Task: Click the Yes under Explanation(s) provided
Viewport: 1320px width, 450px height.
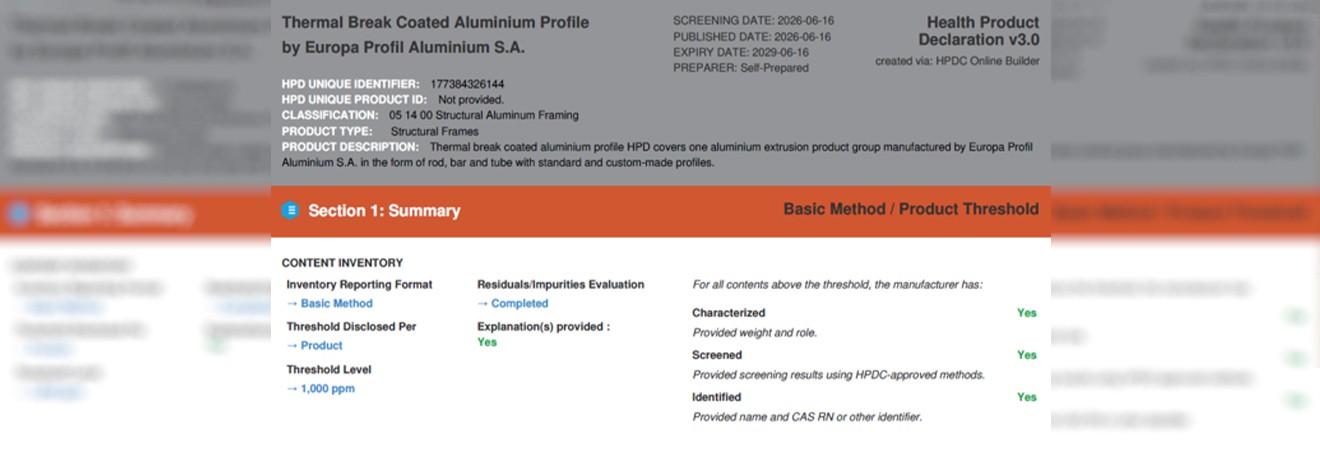Action: pyautogui.click(x=487, y=342)
